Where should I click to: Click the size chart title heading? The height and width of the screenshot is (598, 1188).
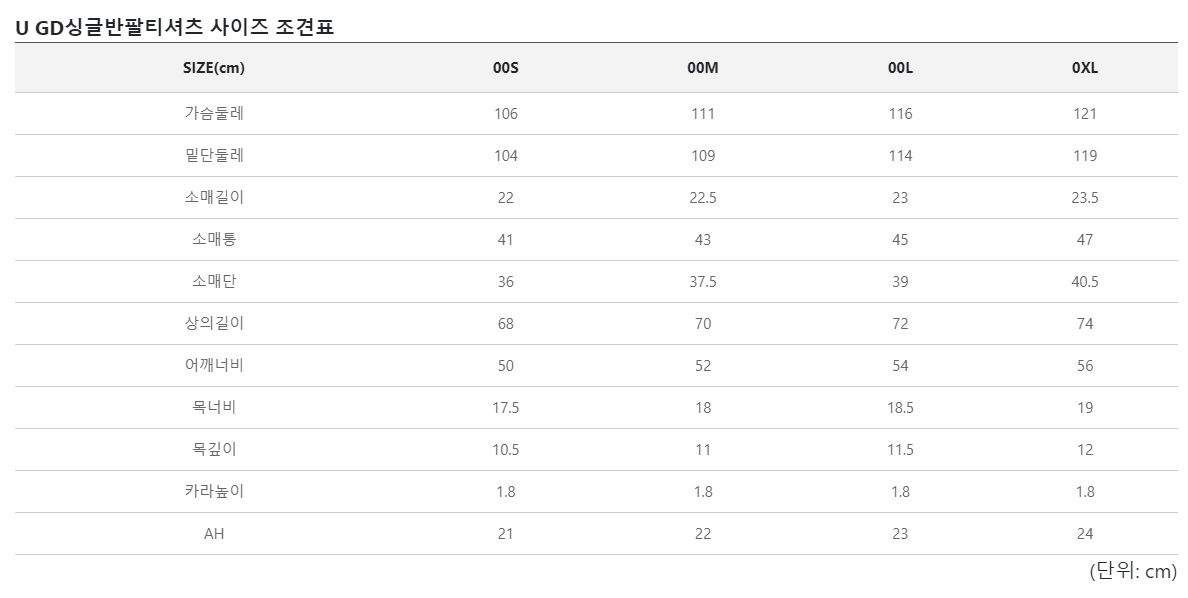click(x=174, y=27)
